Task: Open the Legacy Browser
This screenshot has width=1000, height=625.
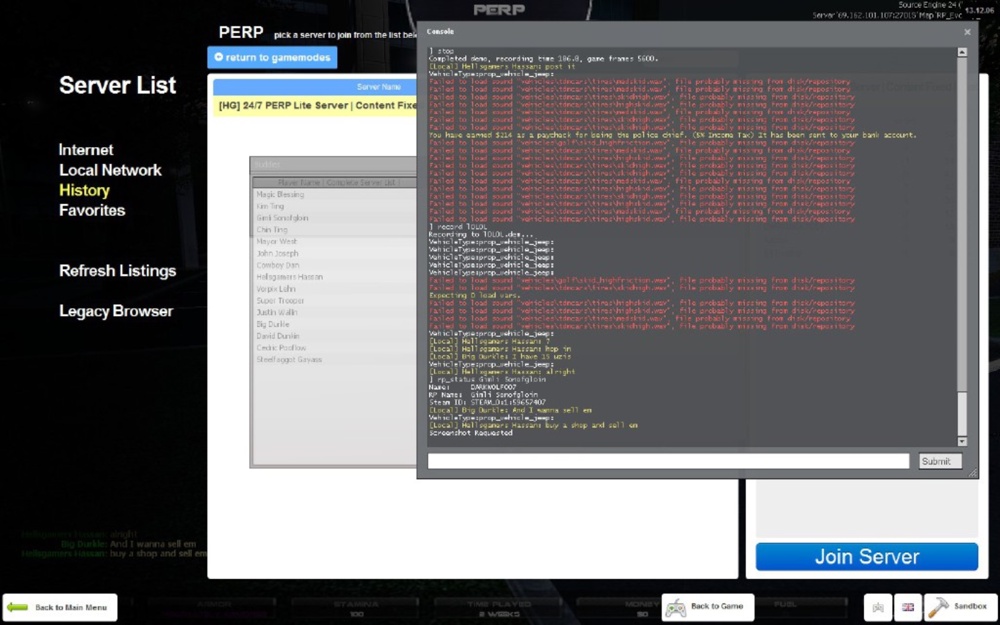Action: (116, 311)
